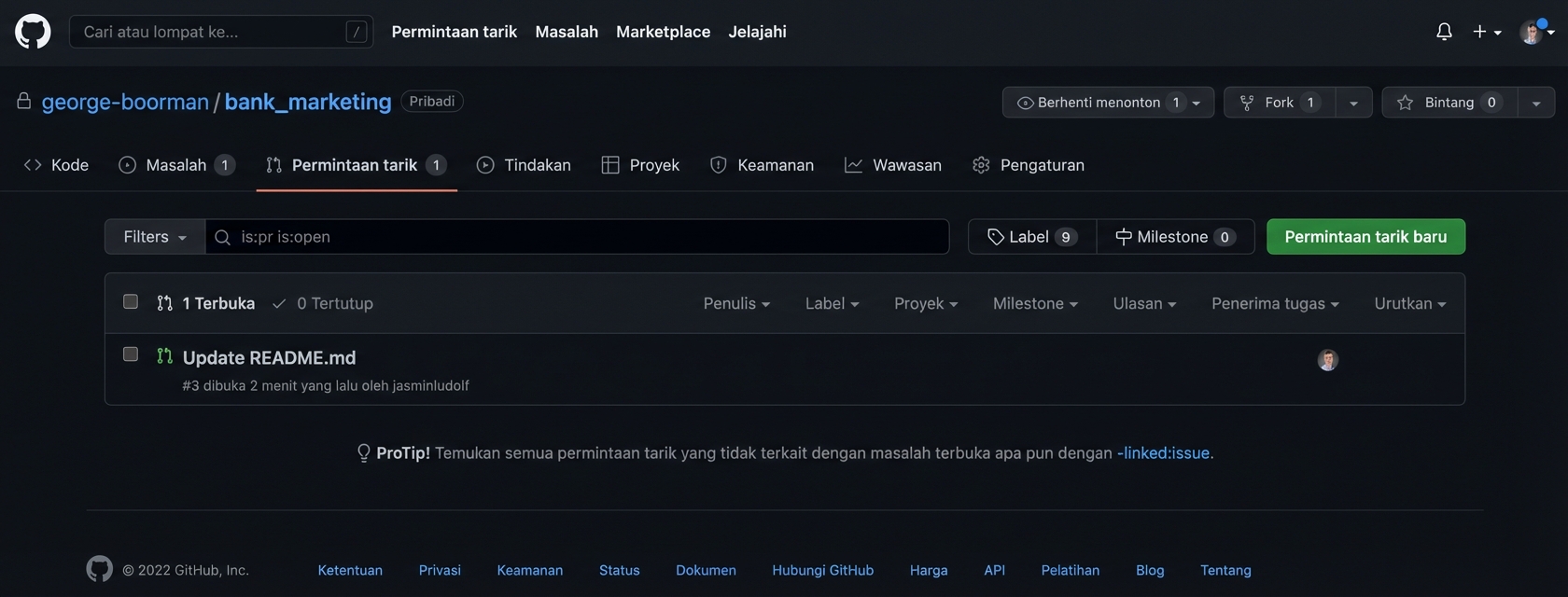Open the Pelatihan footer link

(1071, 570)
